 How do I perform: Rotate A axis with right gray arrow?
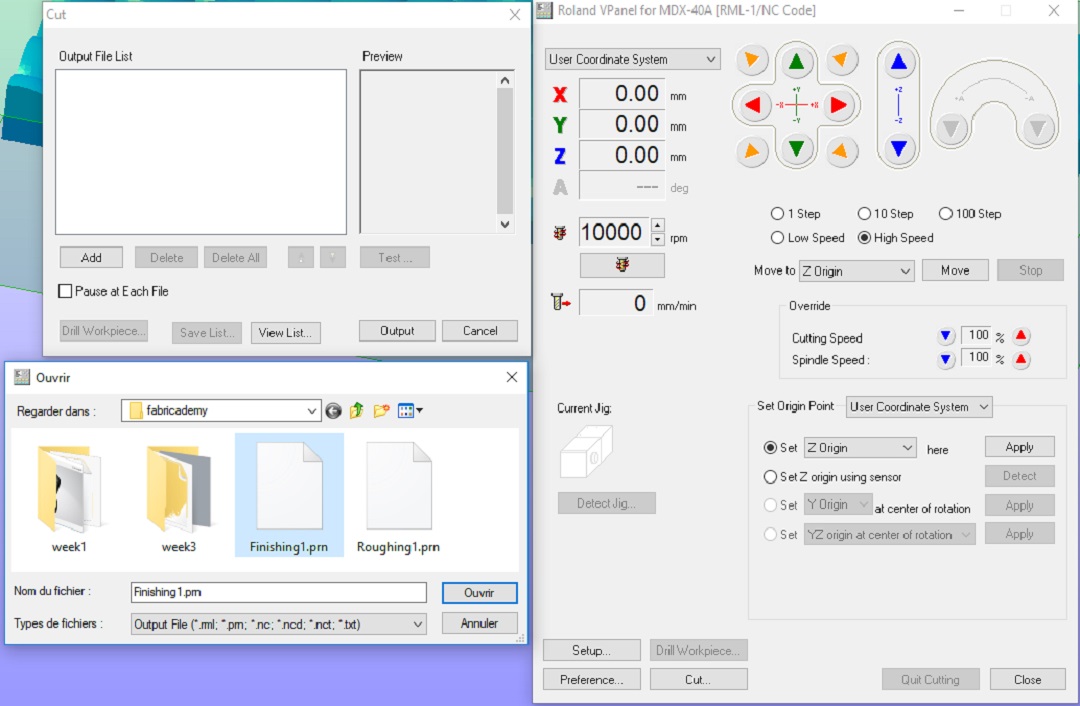click(x=1037, y=128)
